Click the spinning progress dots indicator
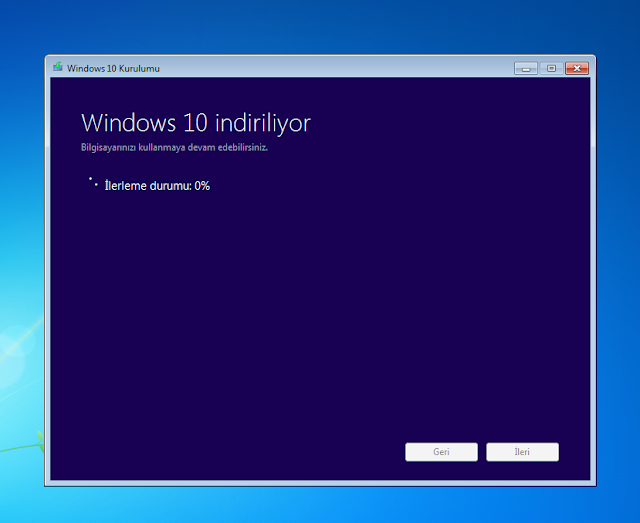 coord(93,182)
